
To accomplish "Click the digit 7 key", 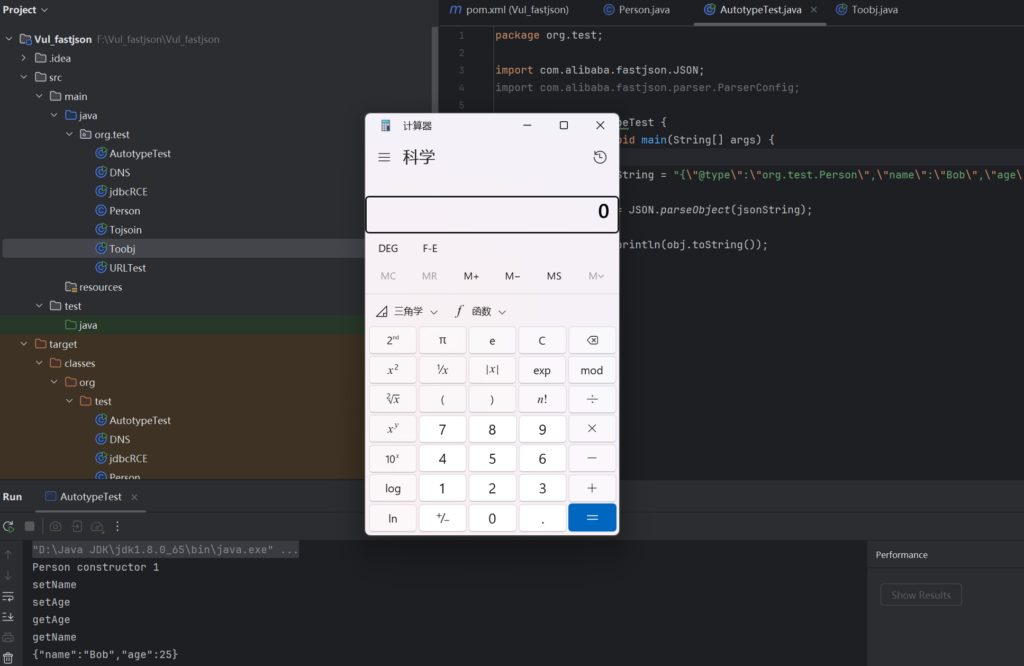I will tap(442, 428).
